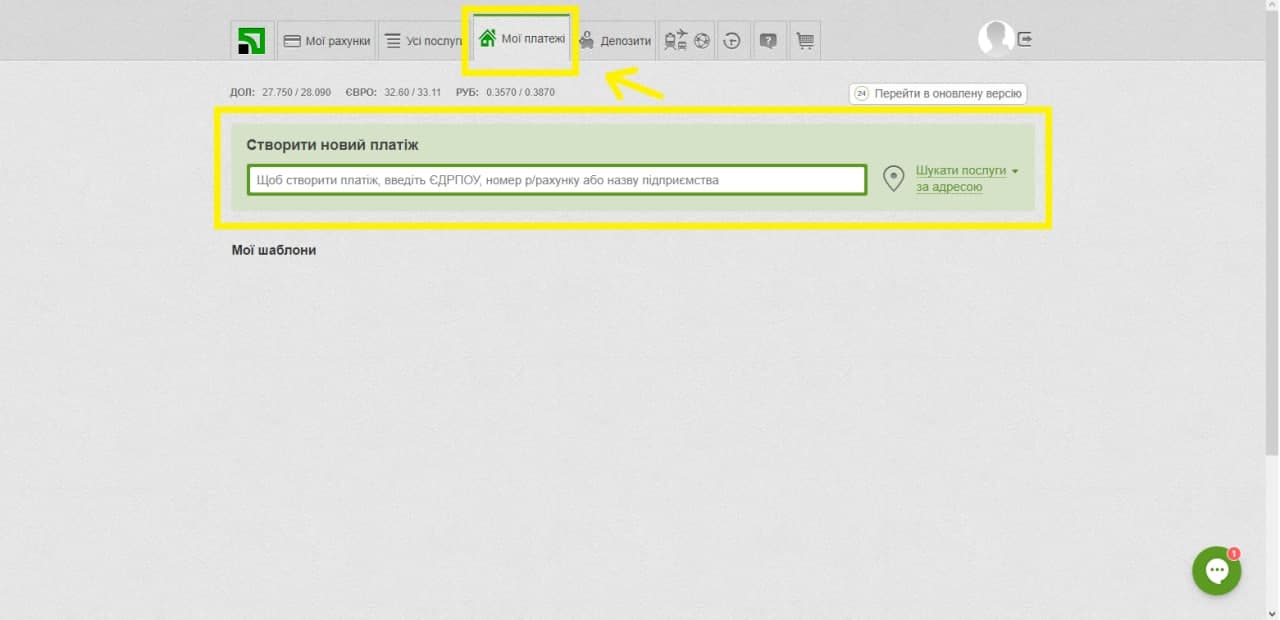Click the user profile avatar
This screenshot has height=620, width=1280.
995,39
